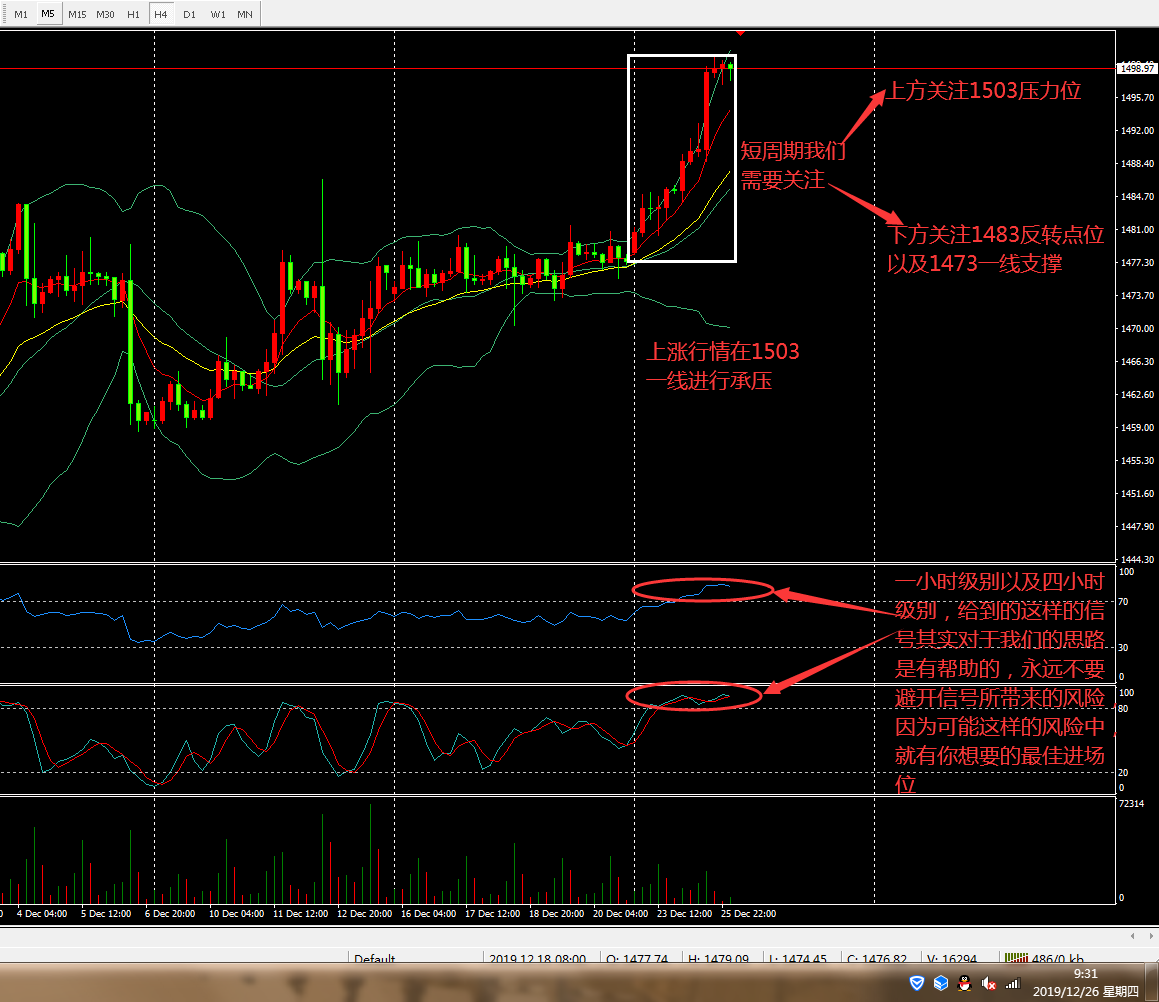Screen dimensions: 1159x1002
Task: Toggle the M5 timeframe button
Action: point(48,14)
